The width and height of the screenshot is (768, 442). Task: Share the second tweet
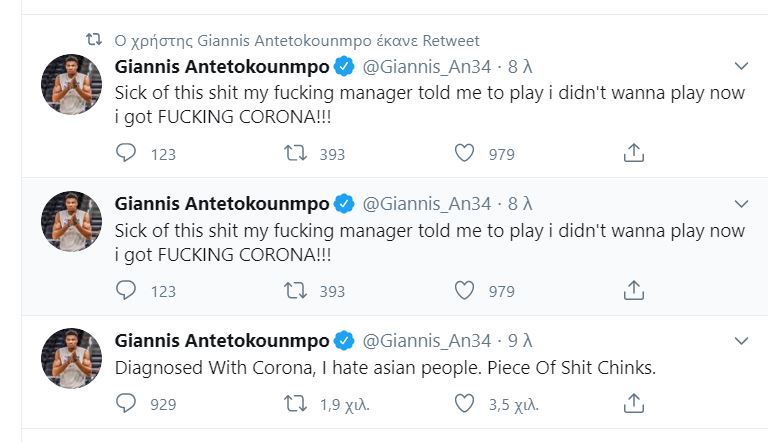pyautogui.click(x=632, y=290)
